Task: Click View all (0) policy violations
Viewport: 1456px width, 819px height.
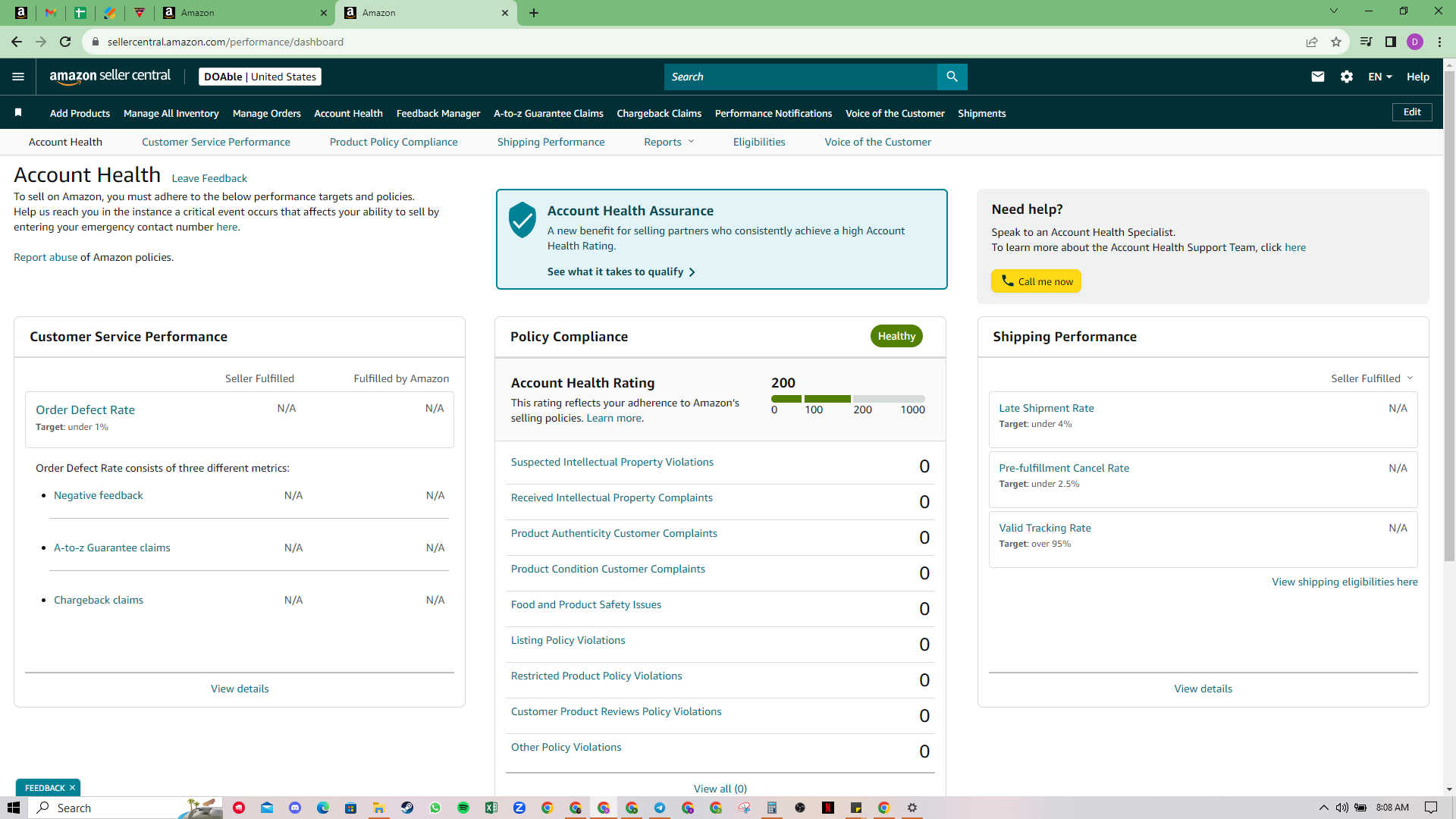Action: (x=720, y=789)
